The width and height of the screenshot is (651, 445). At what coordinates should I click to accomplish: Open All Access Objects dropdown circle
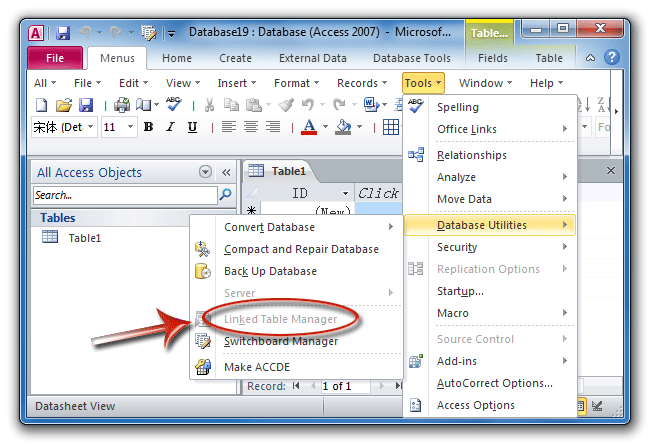(205, 172)
